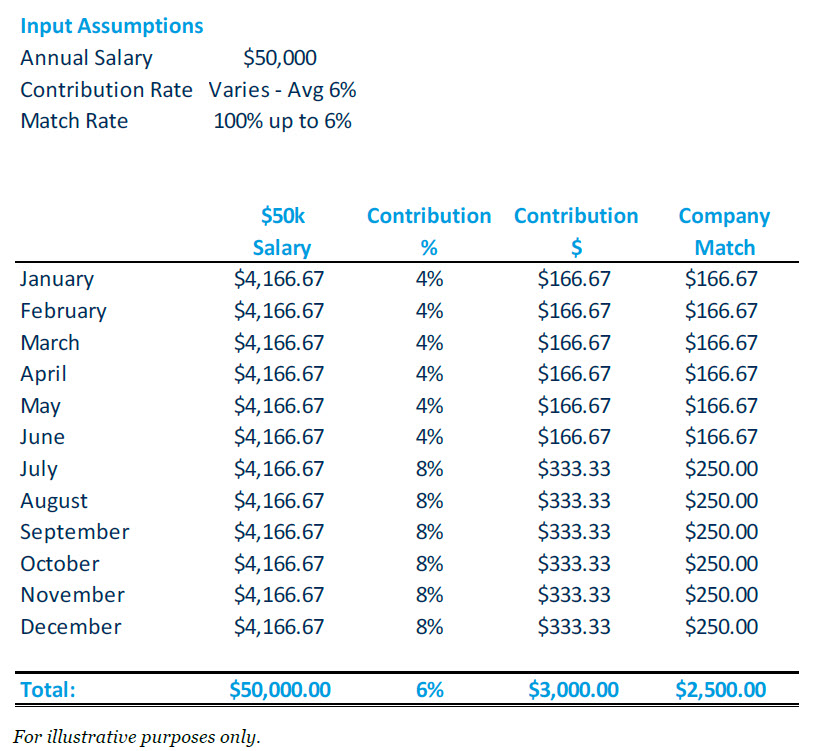Select the Contribution % column header

click(429, 232)
